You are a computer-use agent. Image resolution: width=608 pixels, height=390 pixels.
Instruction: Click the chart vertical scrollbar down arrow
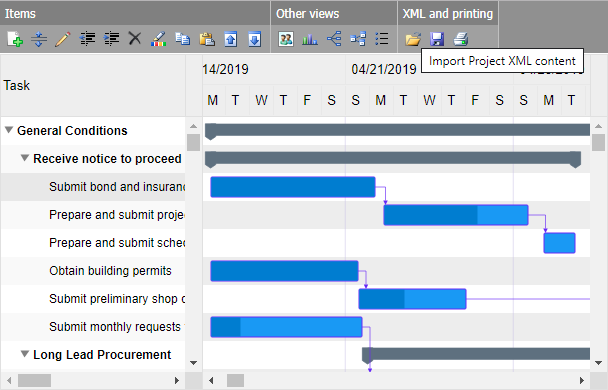pyautogui.click(x=598, y=363)
